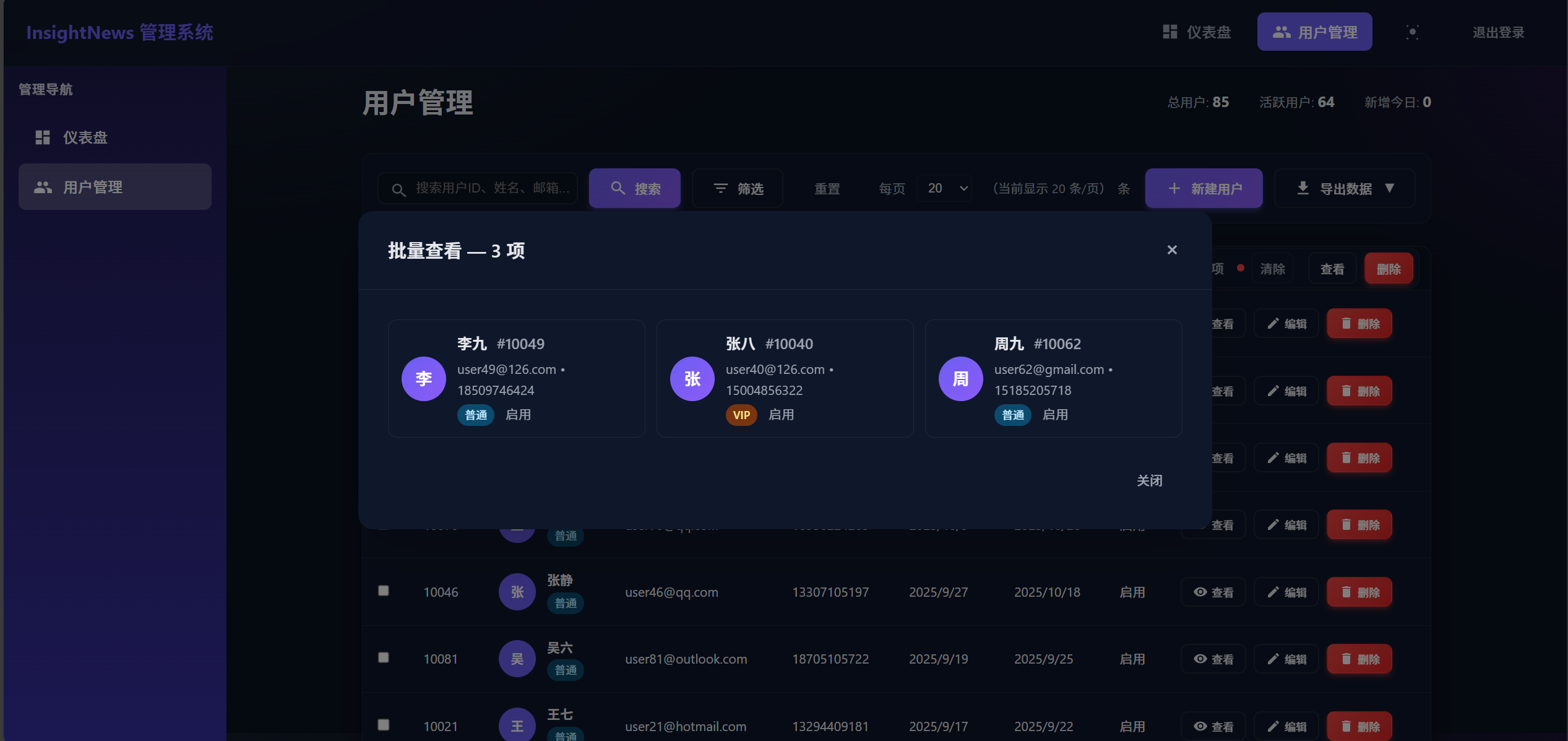
Task: Click the theme toggle icon in header
Action: [1412, 32]
